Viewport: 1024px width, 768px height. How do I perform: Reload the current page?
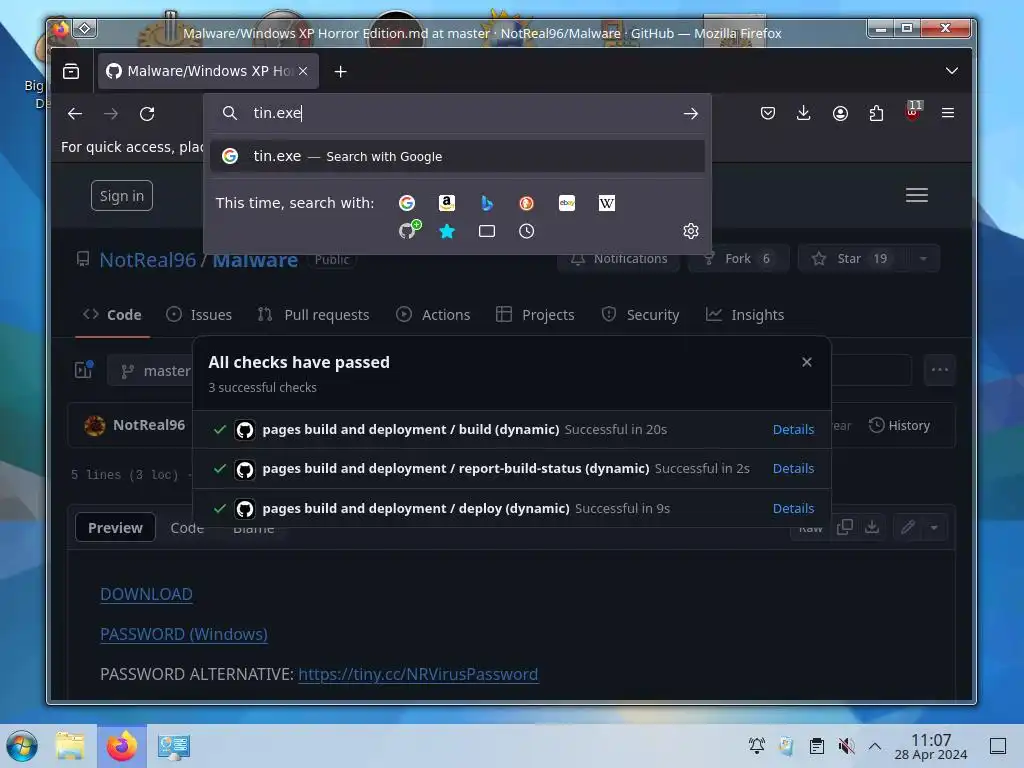[147, 114]
